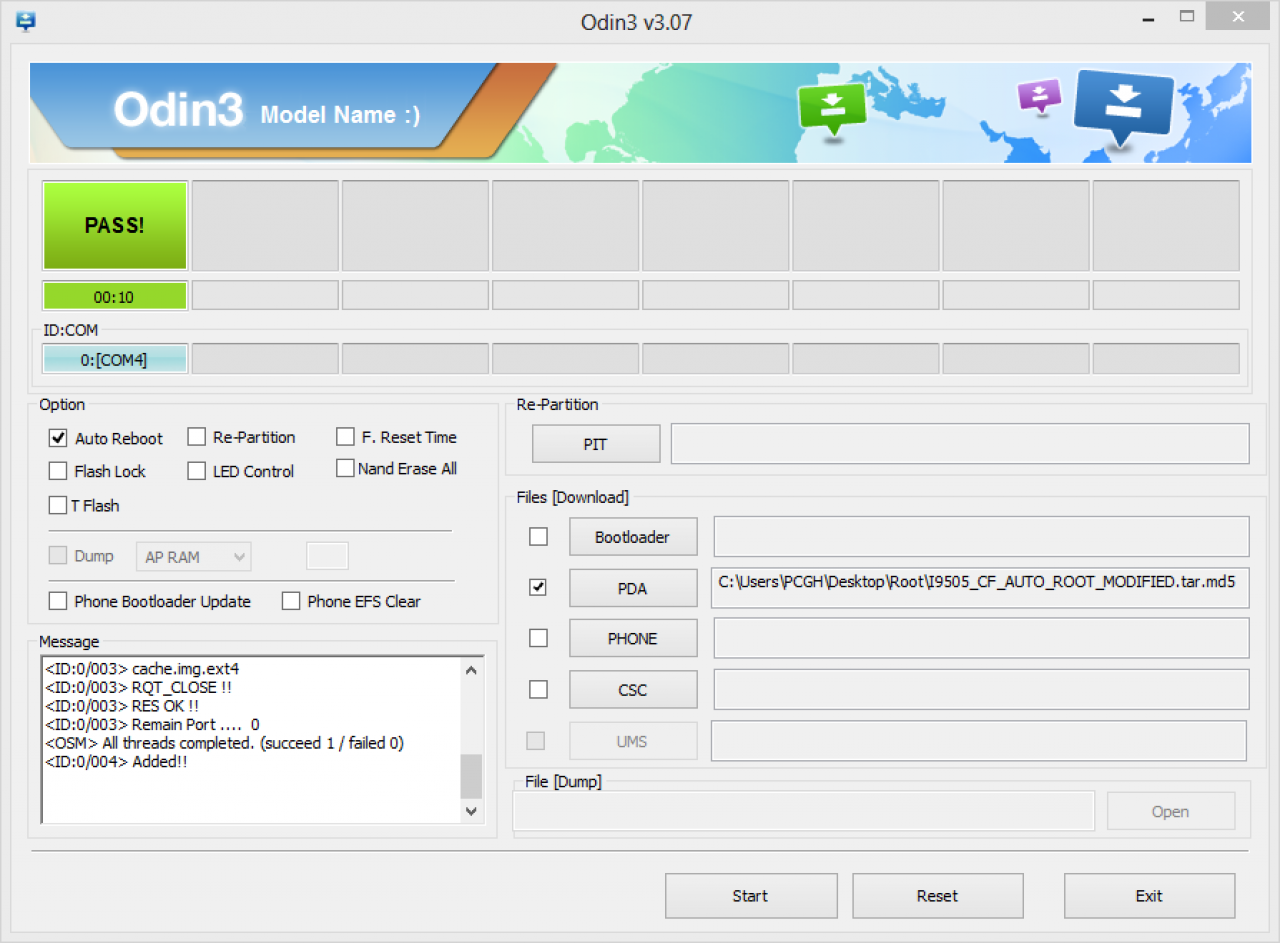
Task: Click the 'cache.img.ext4' log line
Action: click(142, 668)
